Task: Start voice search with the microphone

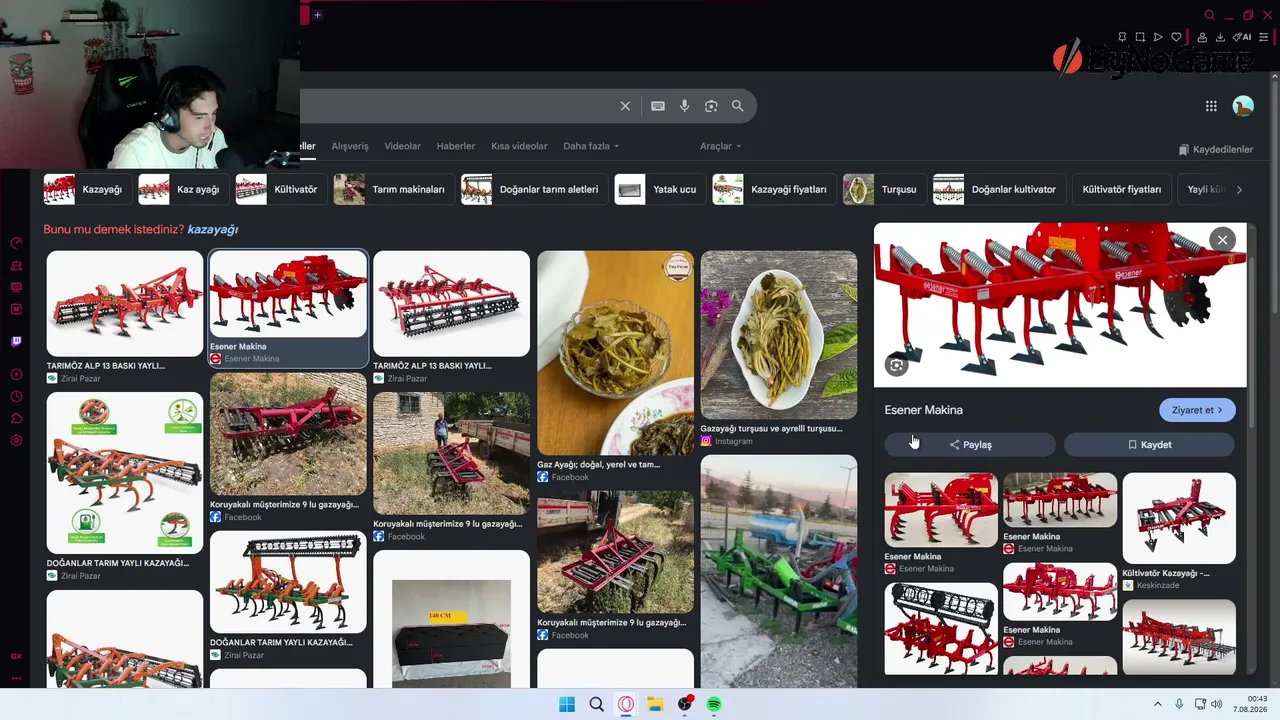Action: (x=685, y=106)
